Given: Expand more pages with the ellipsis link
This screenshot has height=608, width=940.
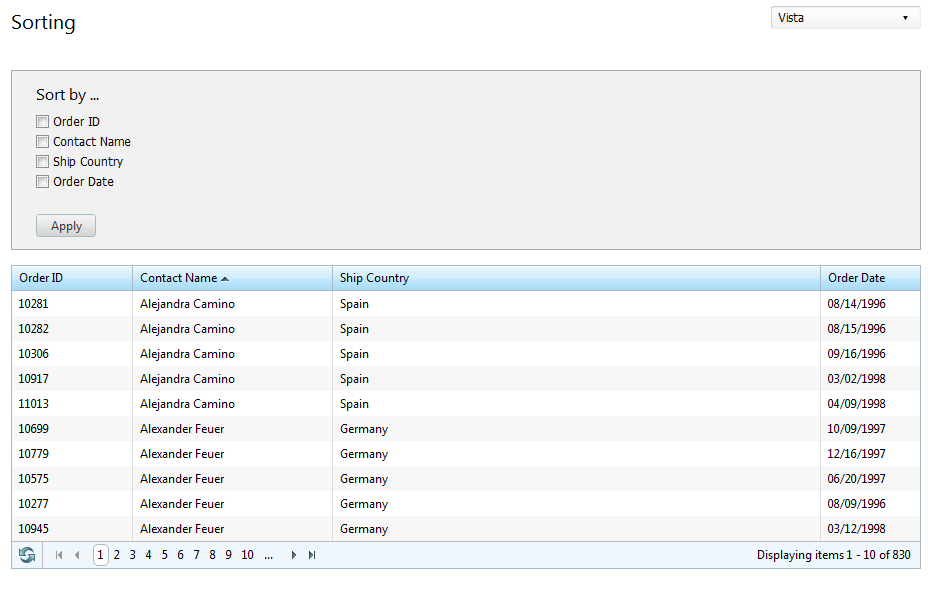Looking at the screenshot, I should click(269, 555).
